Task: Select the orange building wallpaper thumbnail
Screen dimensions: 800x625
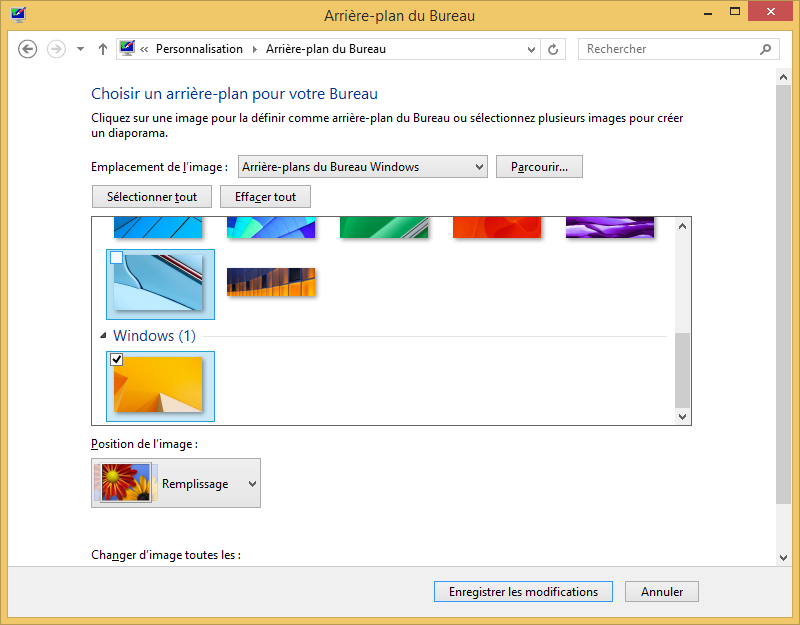Action: point(271,282)
